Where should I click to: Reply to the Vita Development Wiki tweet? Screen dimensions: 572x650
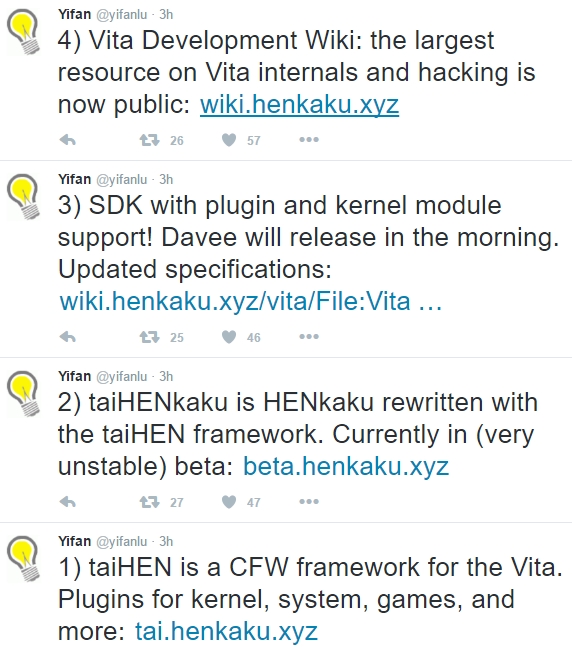pyautogui.click(x=68, y=140)
